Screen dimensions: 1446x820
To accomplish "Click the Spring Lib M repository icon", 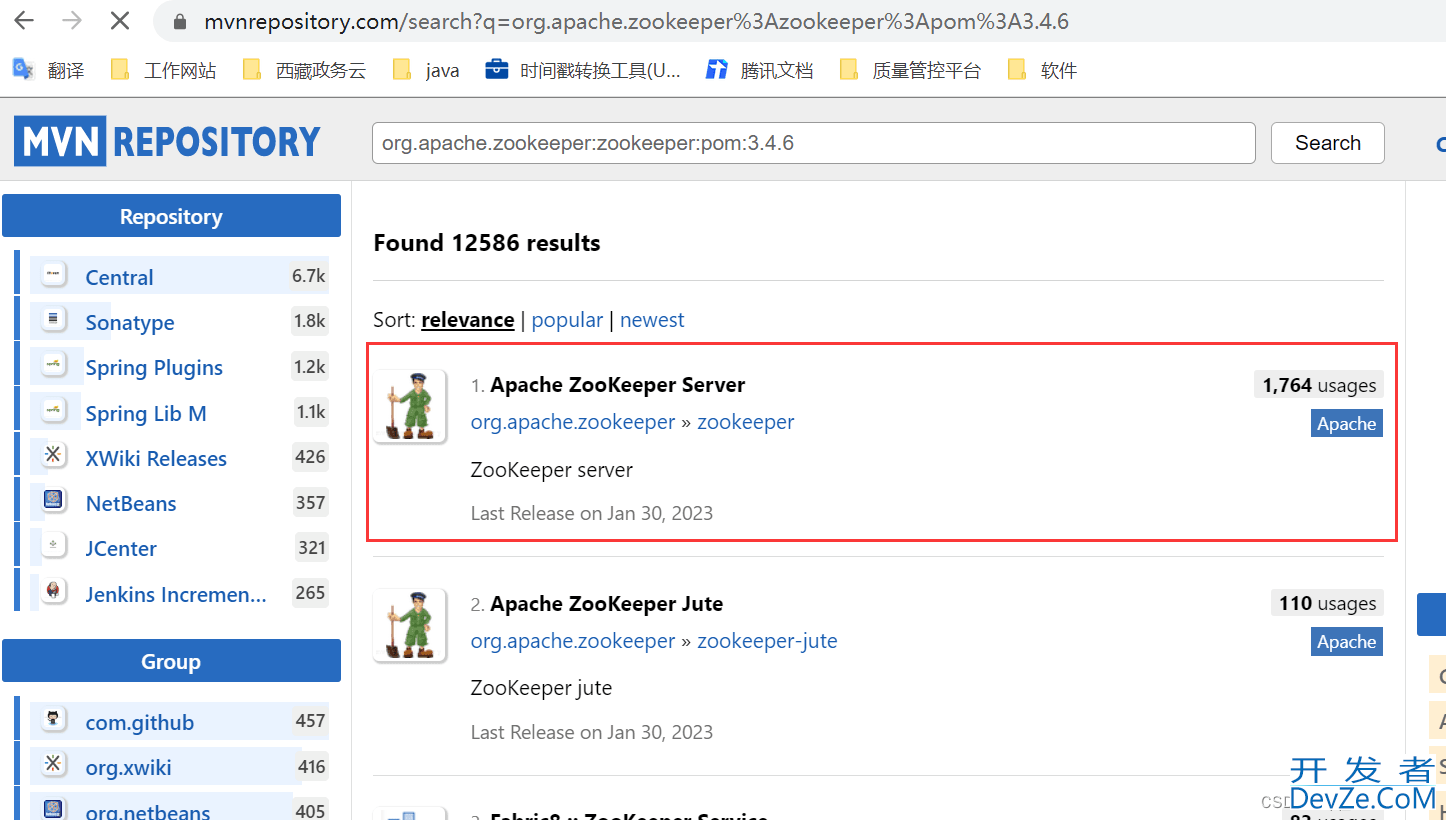I will (54, 411).
